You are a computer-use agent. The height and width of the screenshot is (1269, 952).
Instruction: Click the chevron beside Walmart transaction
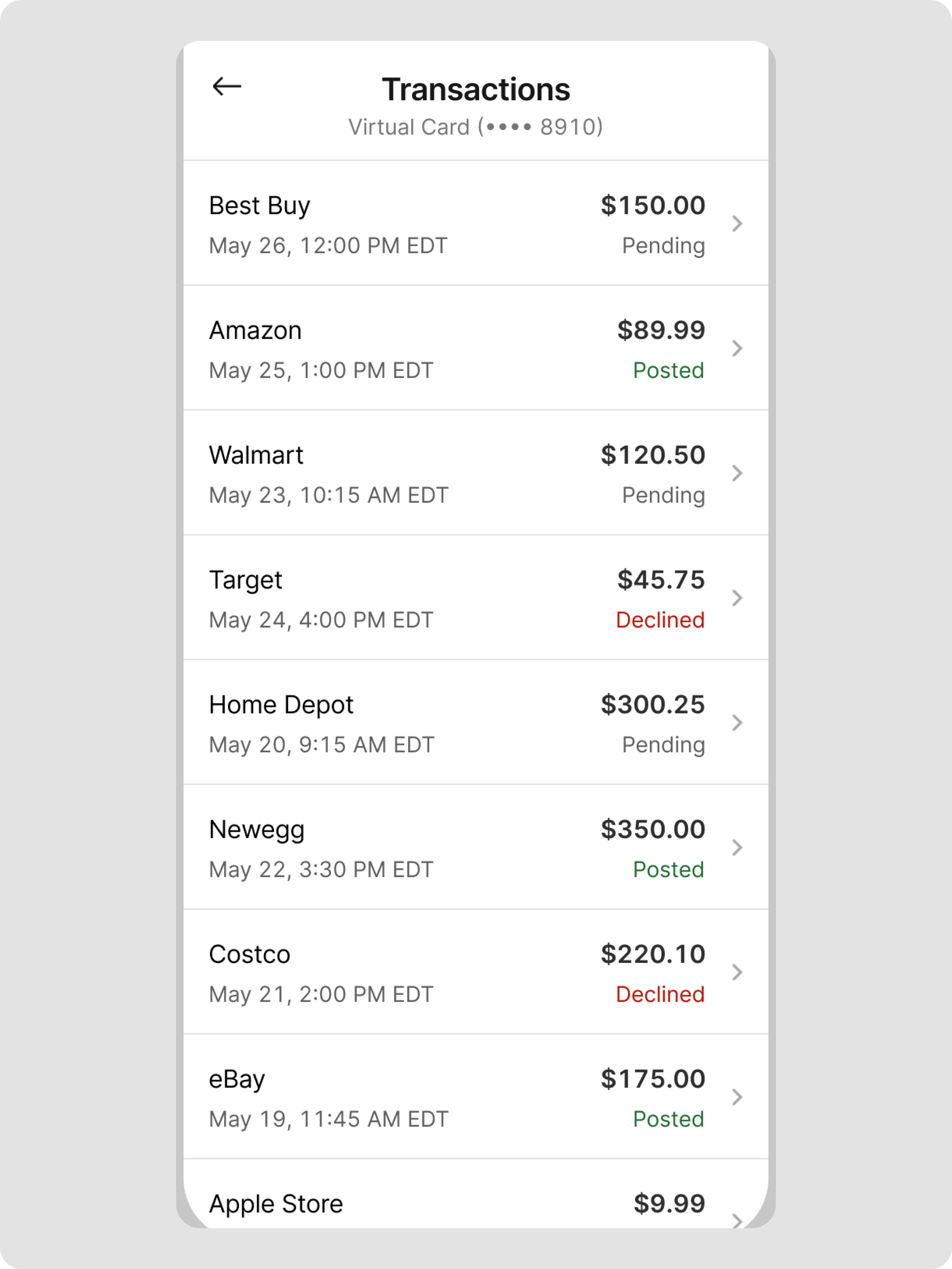tap(737, 473)
